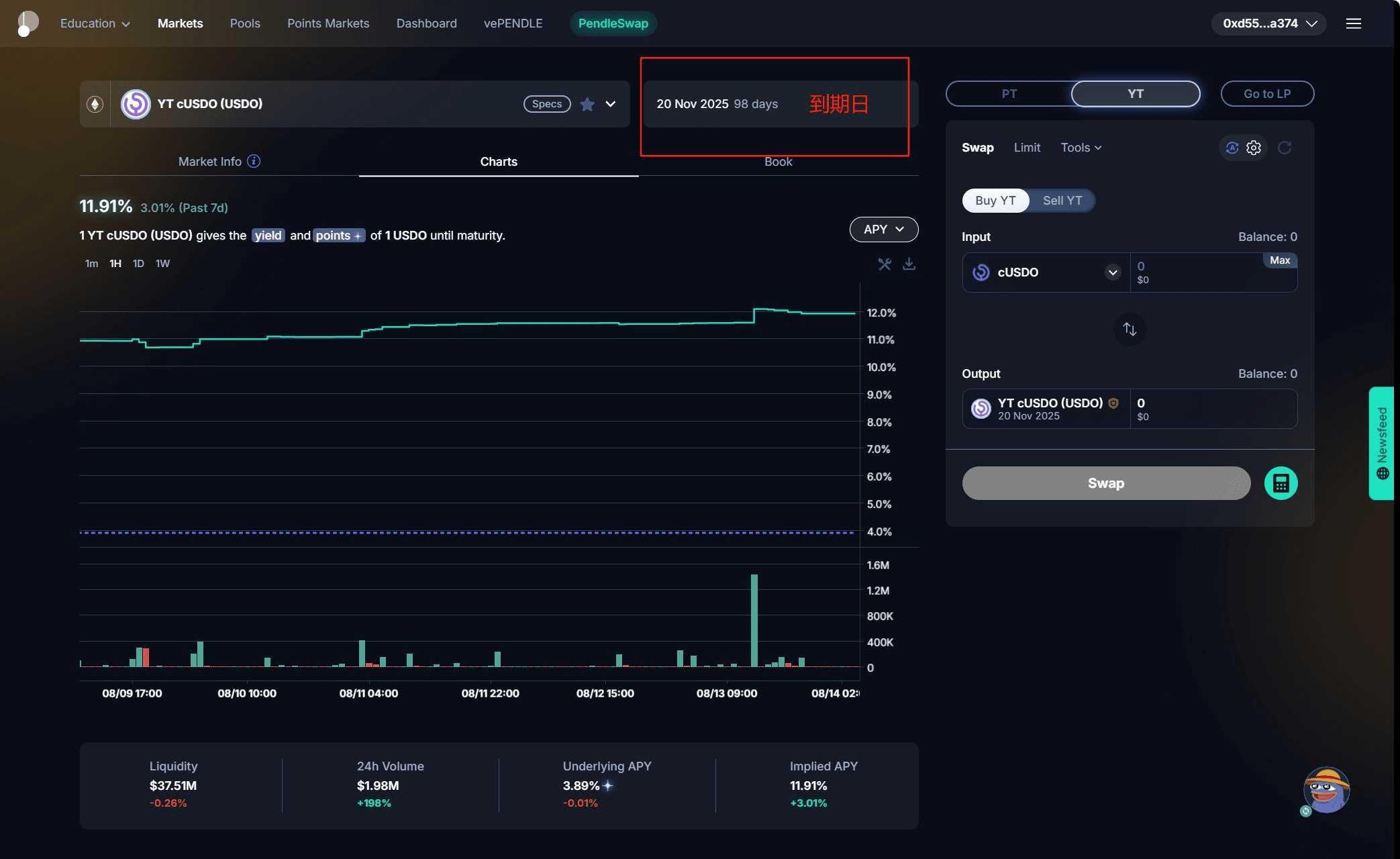Image resolution: width=1400 pixels, height=859 pixels.
Task: Select the Swap tab
Action: pos(977,148)
